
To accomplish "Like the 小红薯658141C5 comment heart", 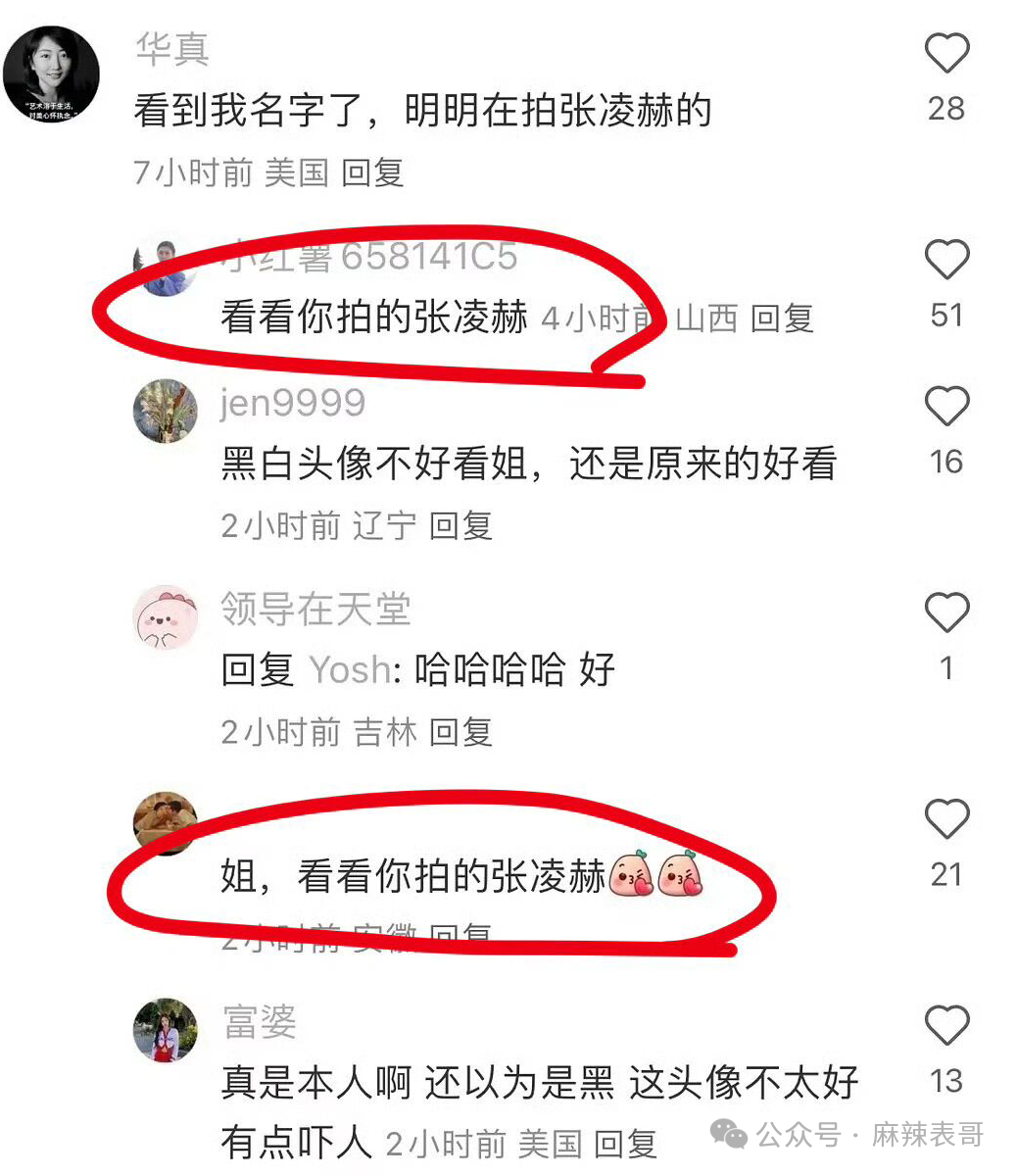I will point(946,260).
